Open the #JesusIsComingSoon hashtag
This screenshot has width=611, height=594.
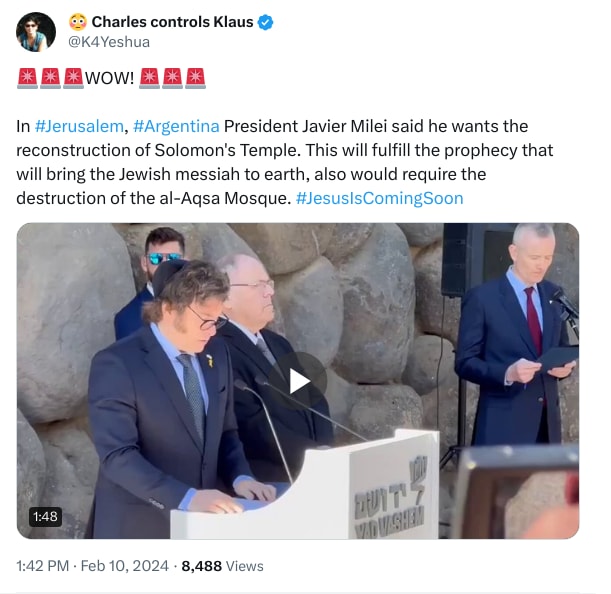pos(380,198)
